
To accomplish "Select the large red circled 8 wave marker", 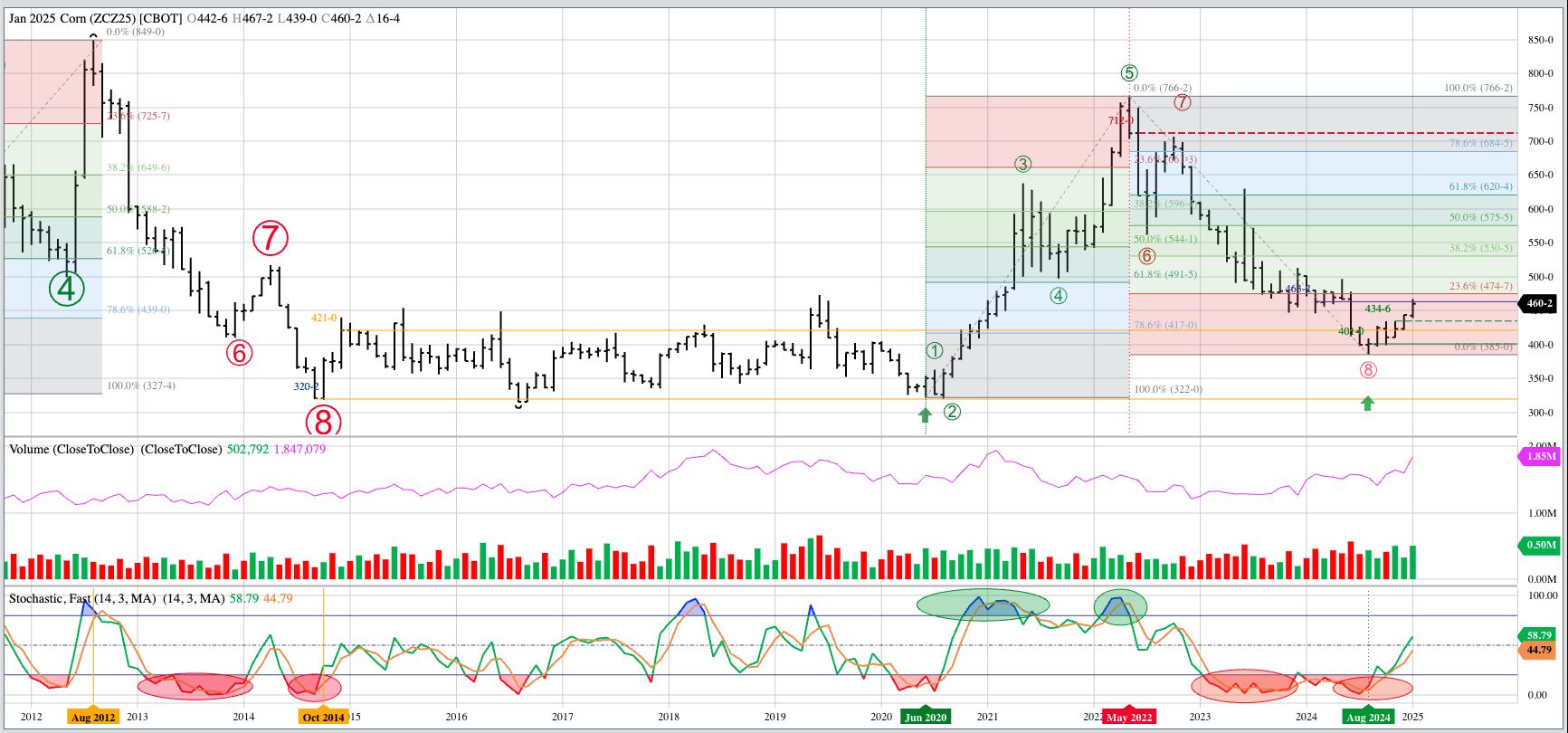I will 323,422.
